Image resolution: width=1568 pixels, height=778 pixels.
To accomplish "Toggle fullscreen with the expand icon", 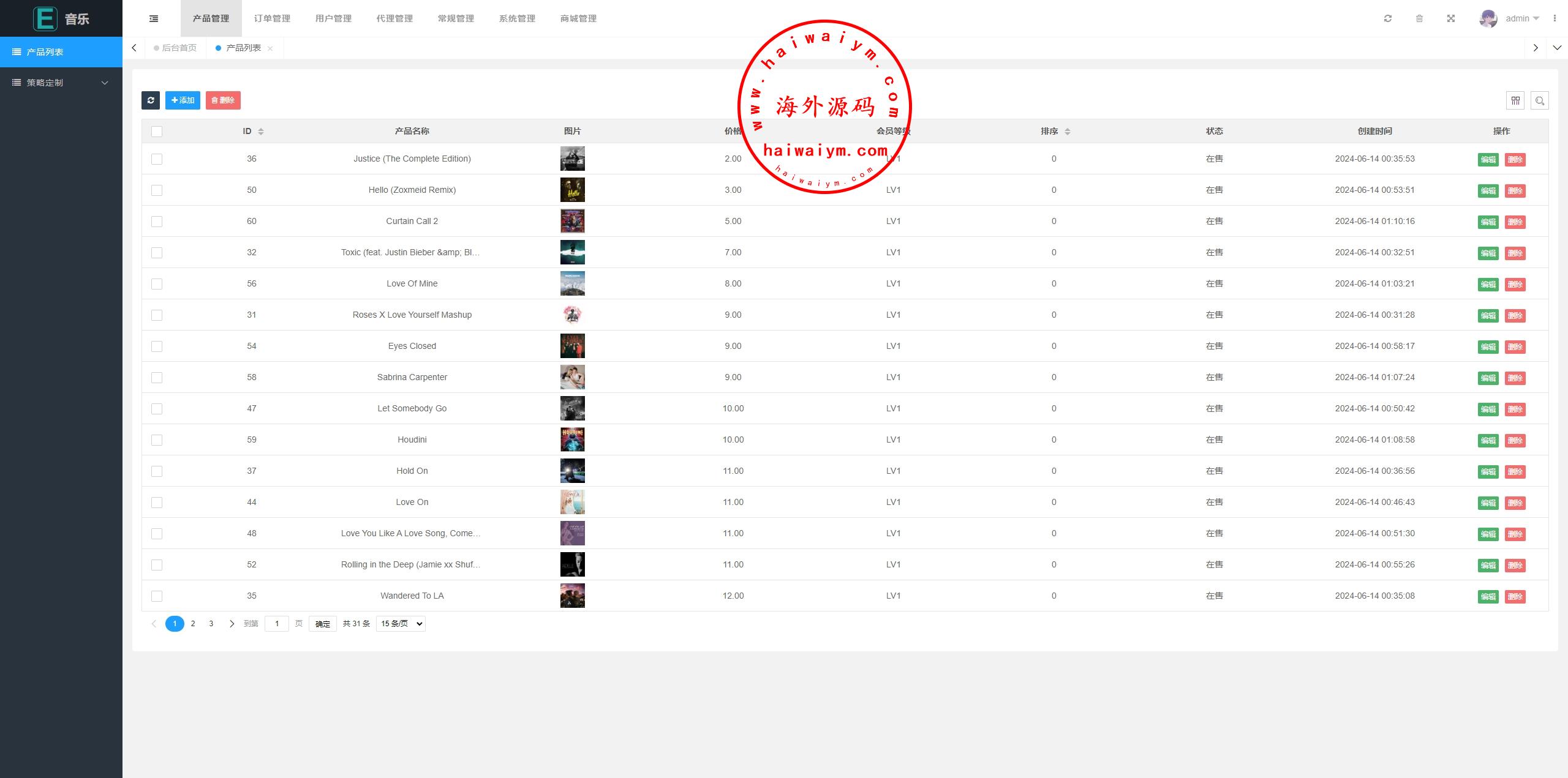I will coord(1451,18).
